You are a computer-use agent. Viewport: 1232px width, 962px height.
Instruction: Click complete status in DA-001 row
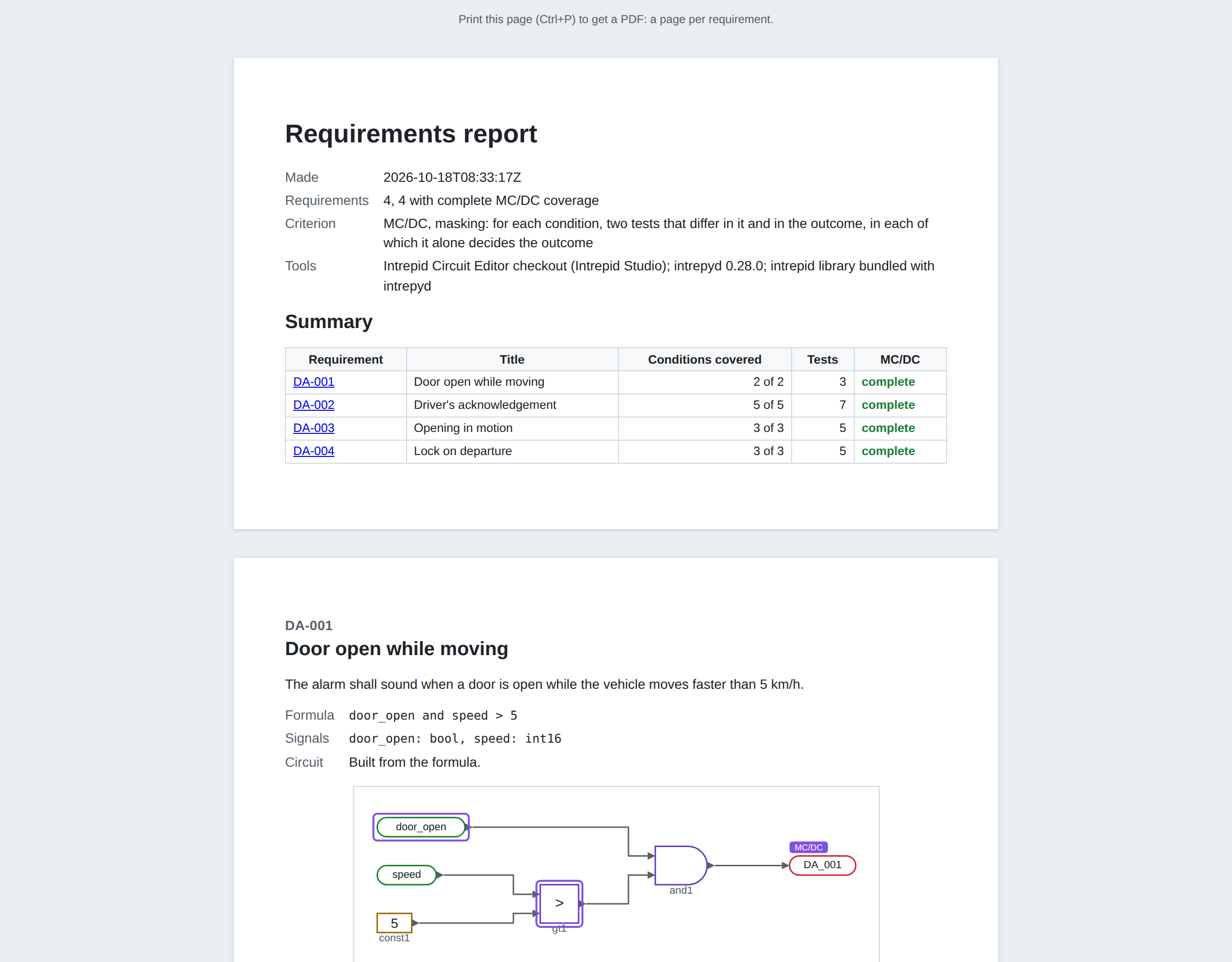888,382
